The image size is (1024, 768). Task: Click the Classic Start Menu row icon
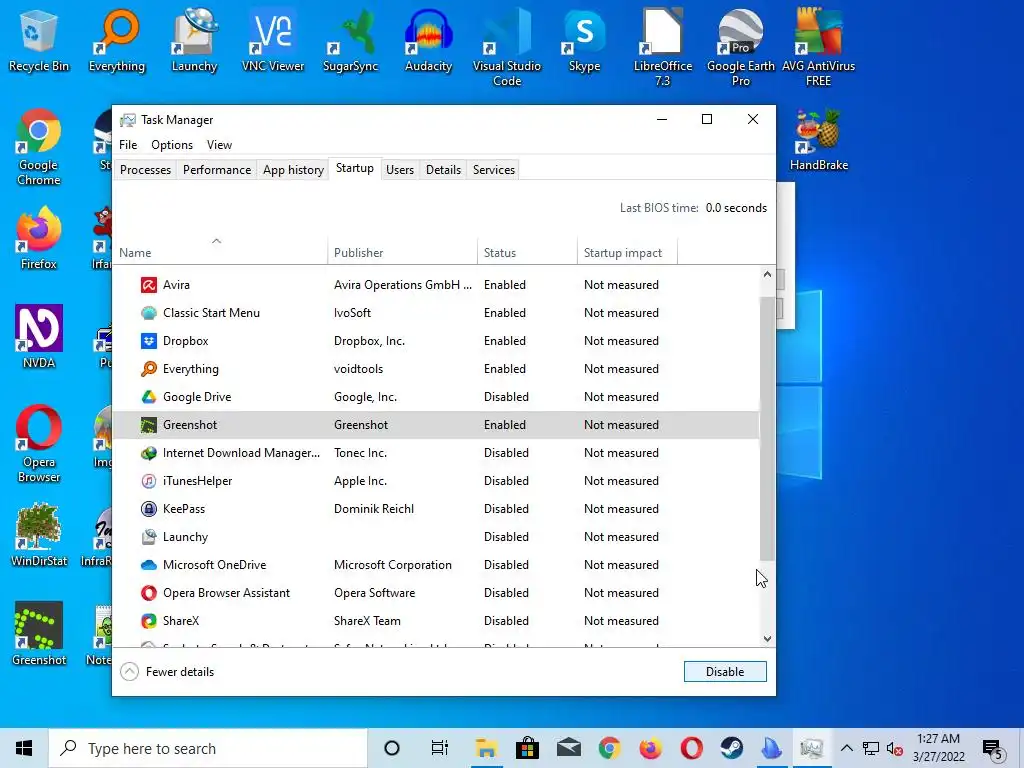point(149,313)
